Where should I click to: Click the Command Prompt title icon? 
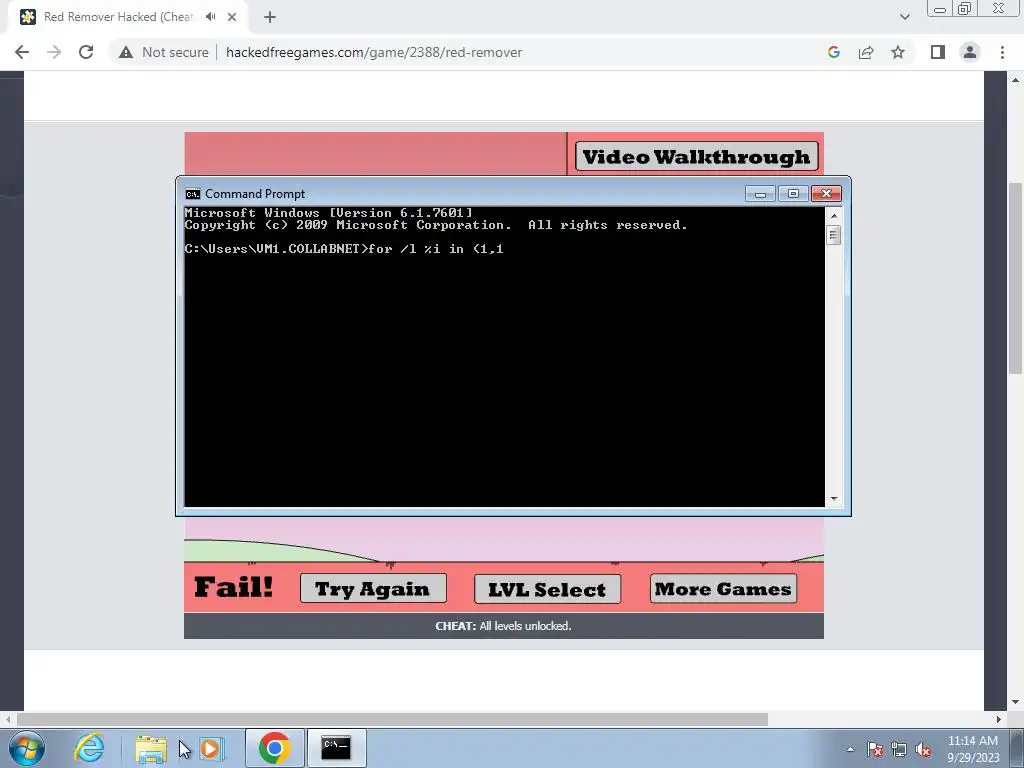[x=192, y=194]
